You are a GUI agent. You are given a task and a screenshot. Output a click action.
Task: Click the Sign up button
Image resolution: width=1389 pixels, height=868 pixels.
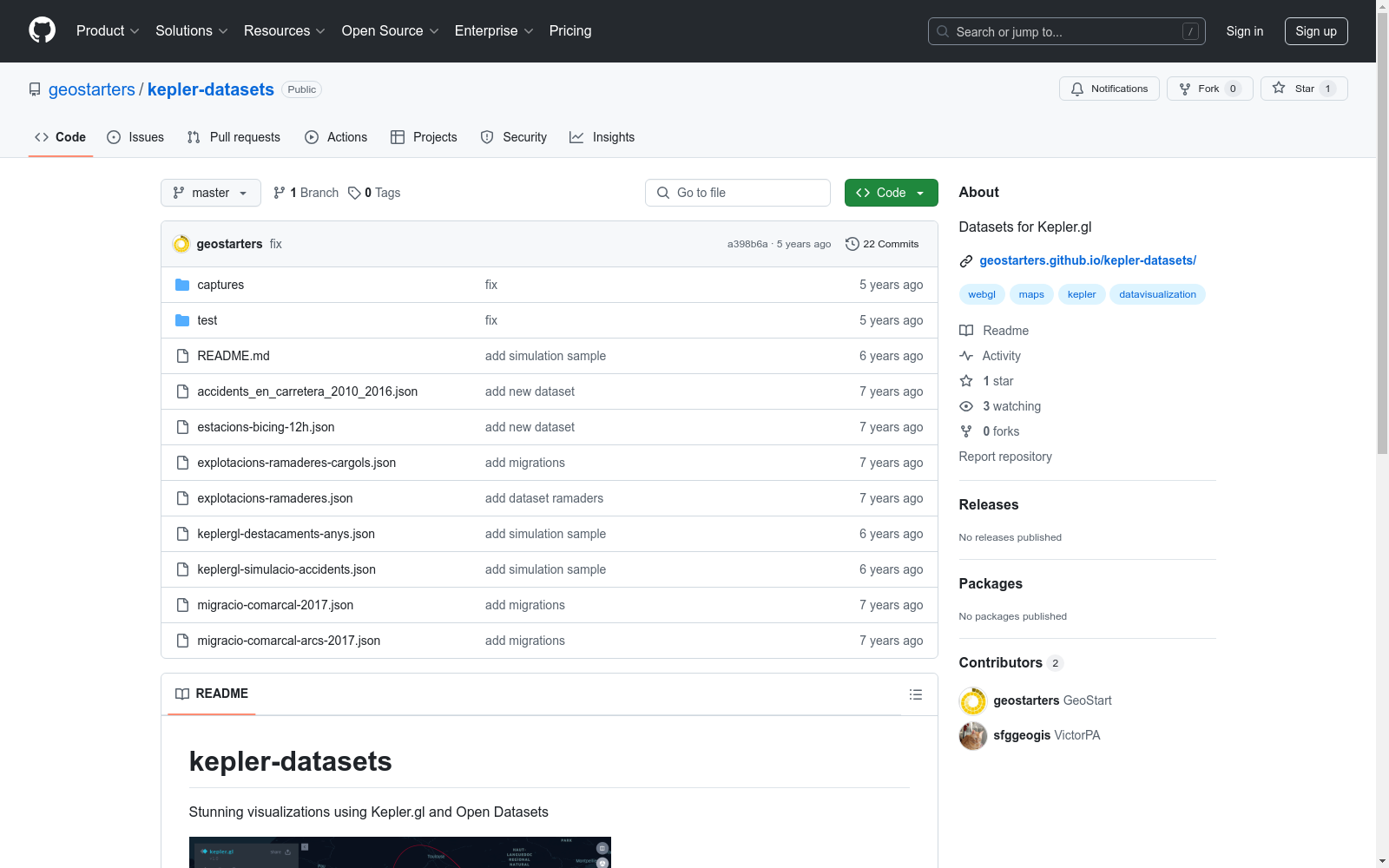(x=1316, y=31)
